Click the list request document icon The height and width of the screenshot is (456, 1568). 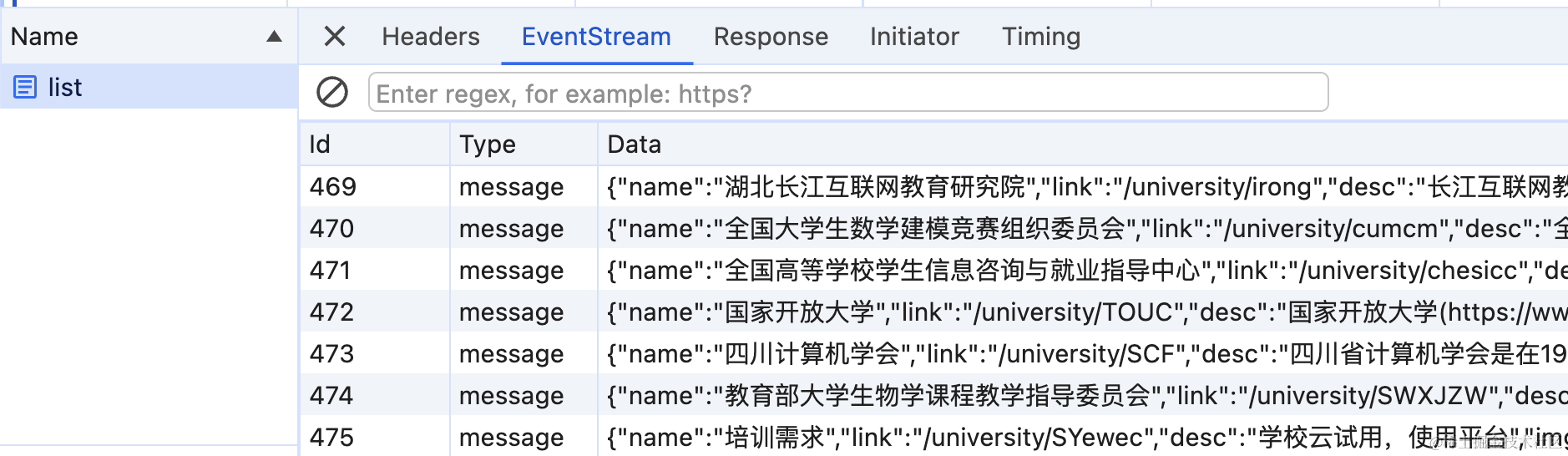[25, 87]
